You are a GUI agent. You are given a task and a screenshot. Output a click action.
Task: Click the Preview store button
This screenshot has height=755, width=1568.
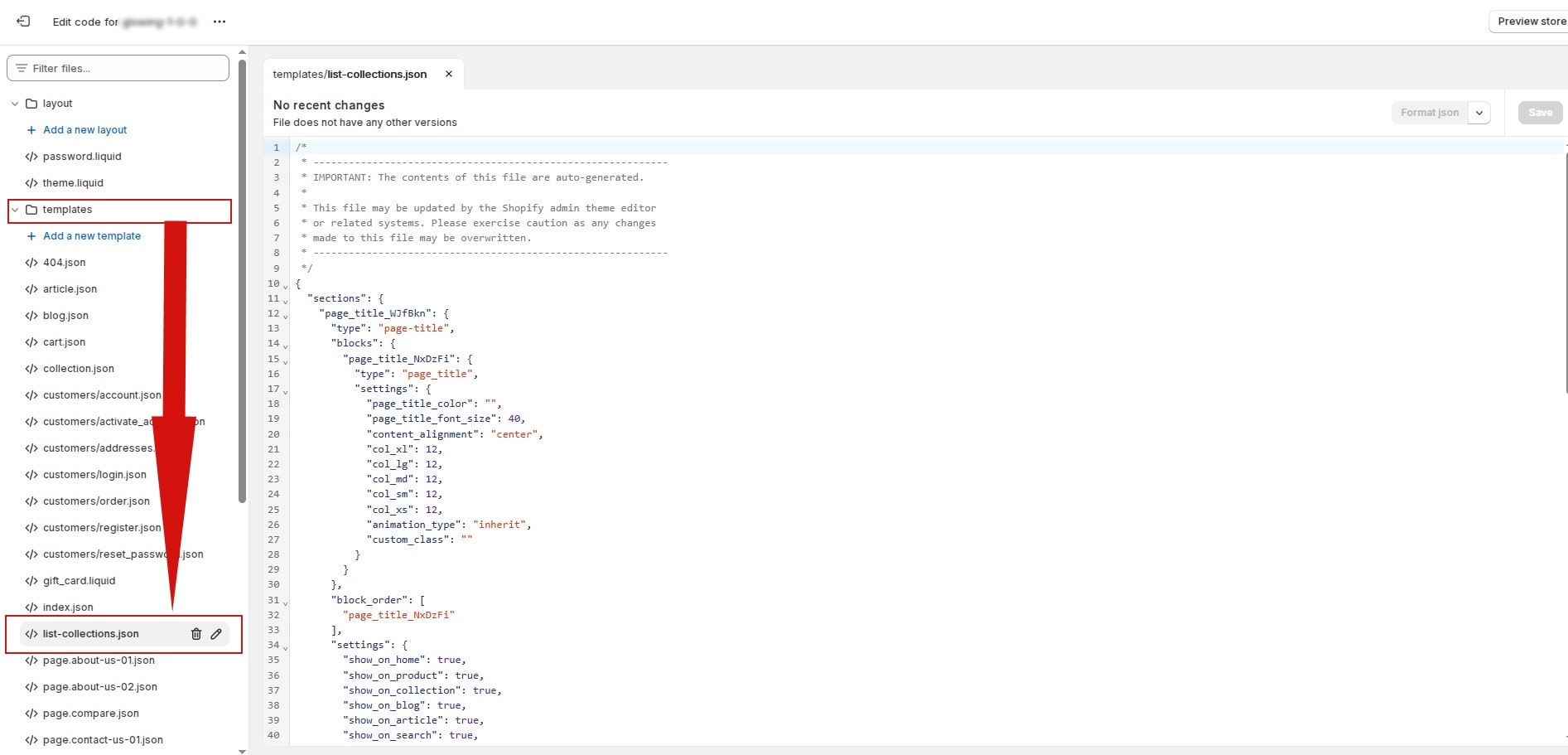[x=1531, y=22]
